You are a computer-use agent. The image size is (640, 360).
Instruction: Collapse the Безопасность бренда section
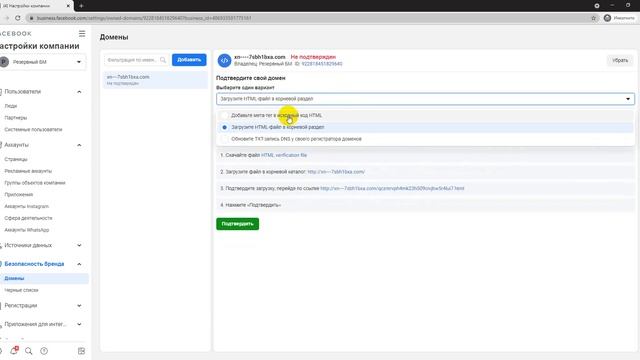[79, 264]
